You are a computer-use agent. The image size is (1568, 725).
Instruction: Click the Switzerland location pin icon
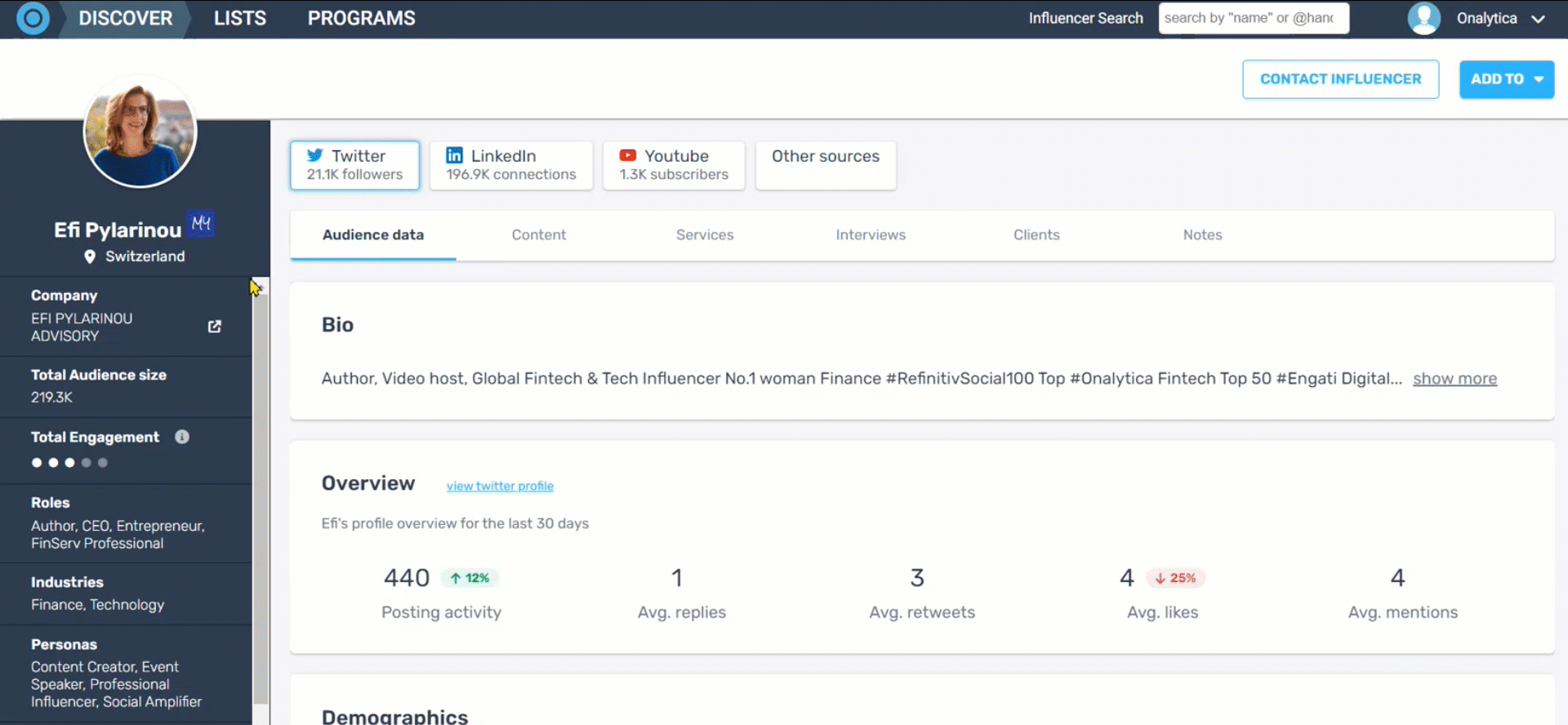tap(90, 256)
